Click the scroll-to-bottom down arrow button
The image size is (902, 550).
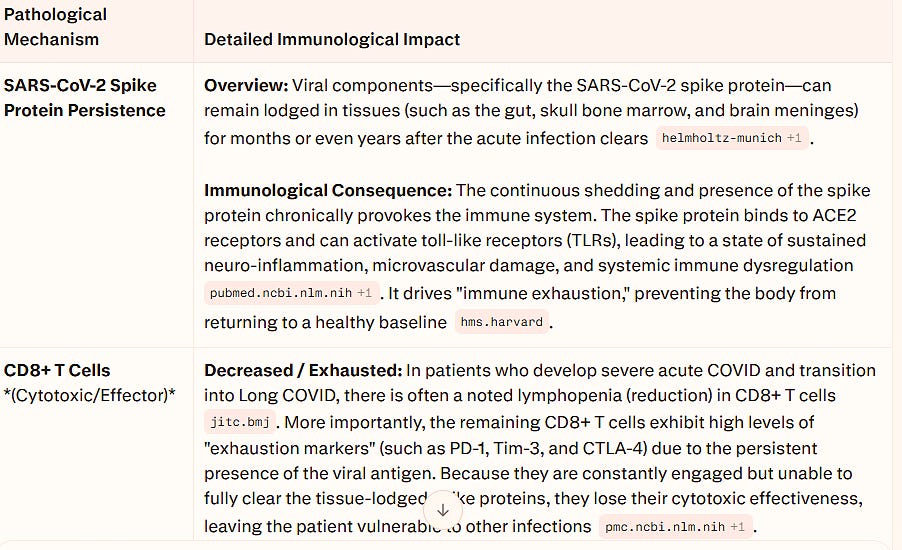tap(442, 510)
